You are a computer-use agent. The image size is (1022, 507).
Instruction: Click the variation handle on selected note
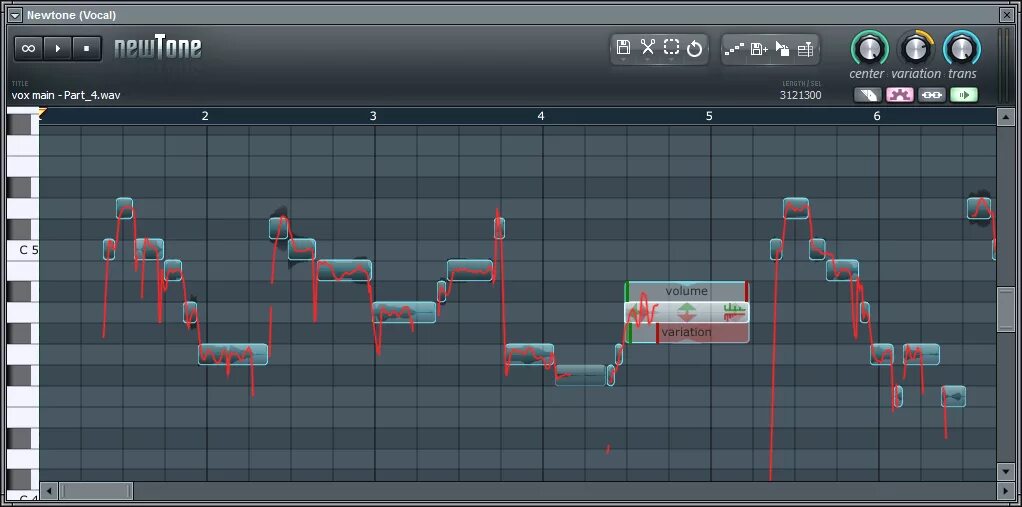click(686, 332)
